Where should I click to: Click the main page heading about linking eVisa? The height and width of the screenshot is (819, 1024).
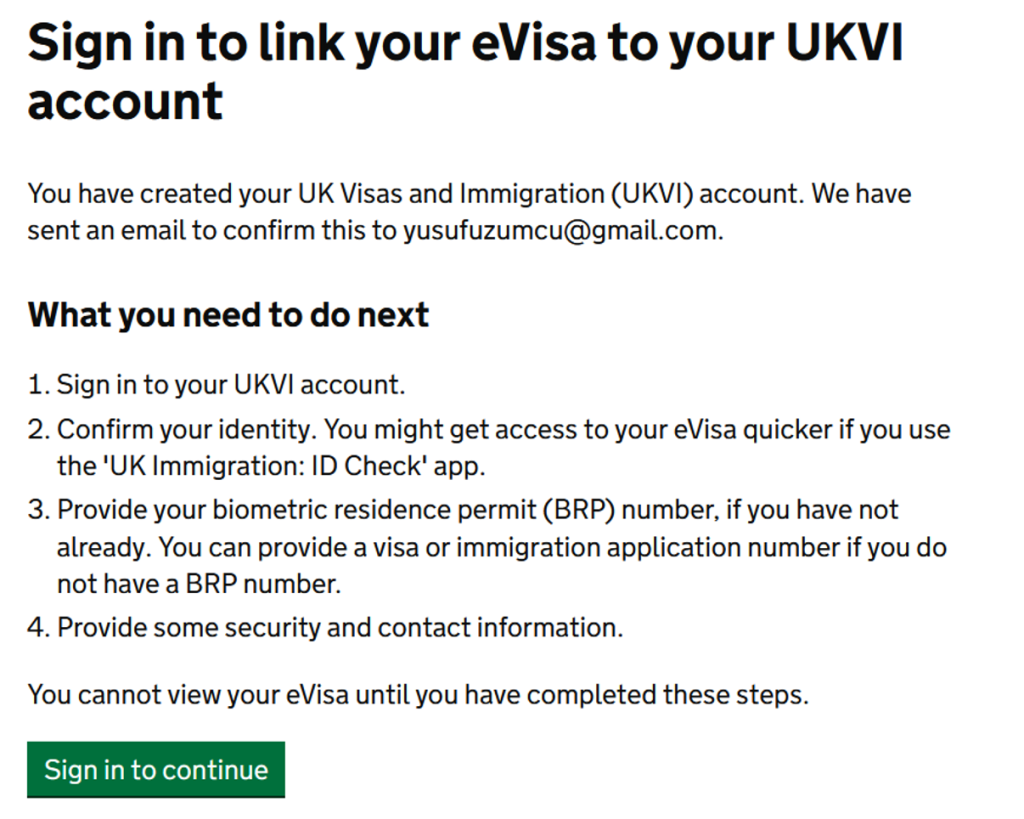coord(465,72)
